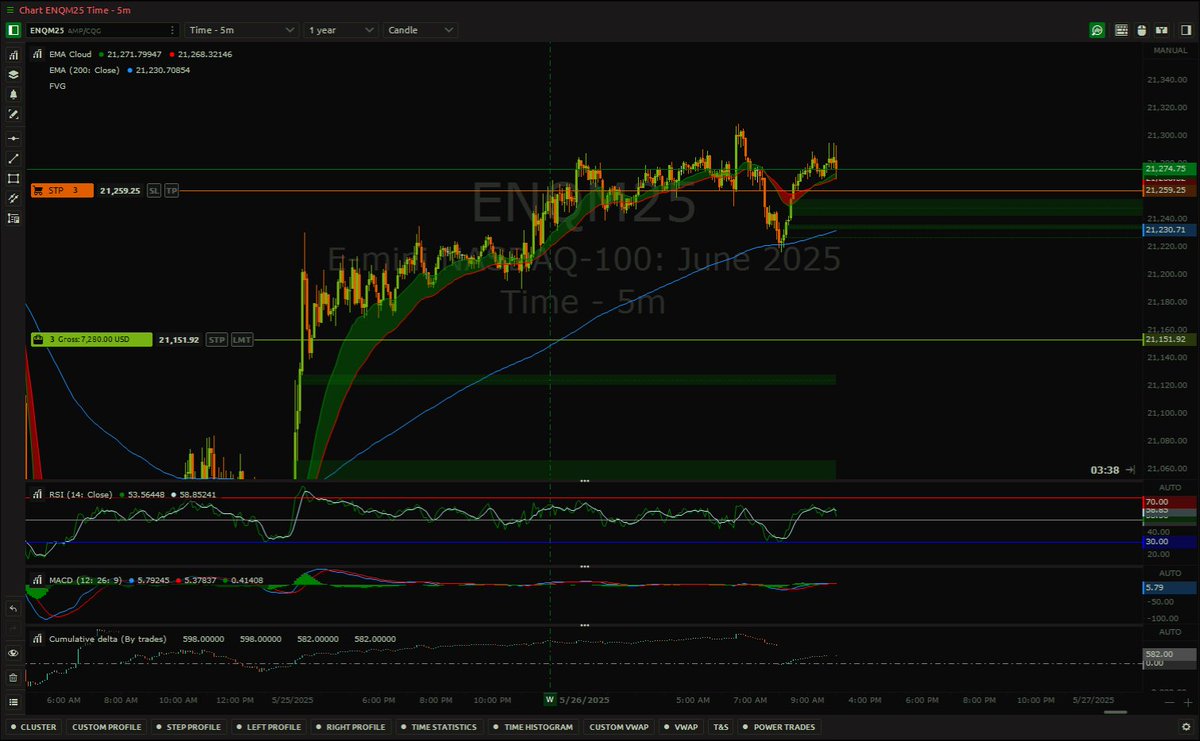The image size is (1200, 741).
Task: Click the LMT button on the position line
Action: 242,340
